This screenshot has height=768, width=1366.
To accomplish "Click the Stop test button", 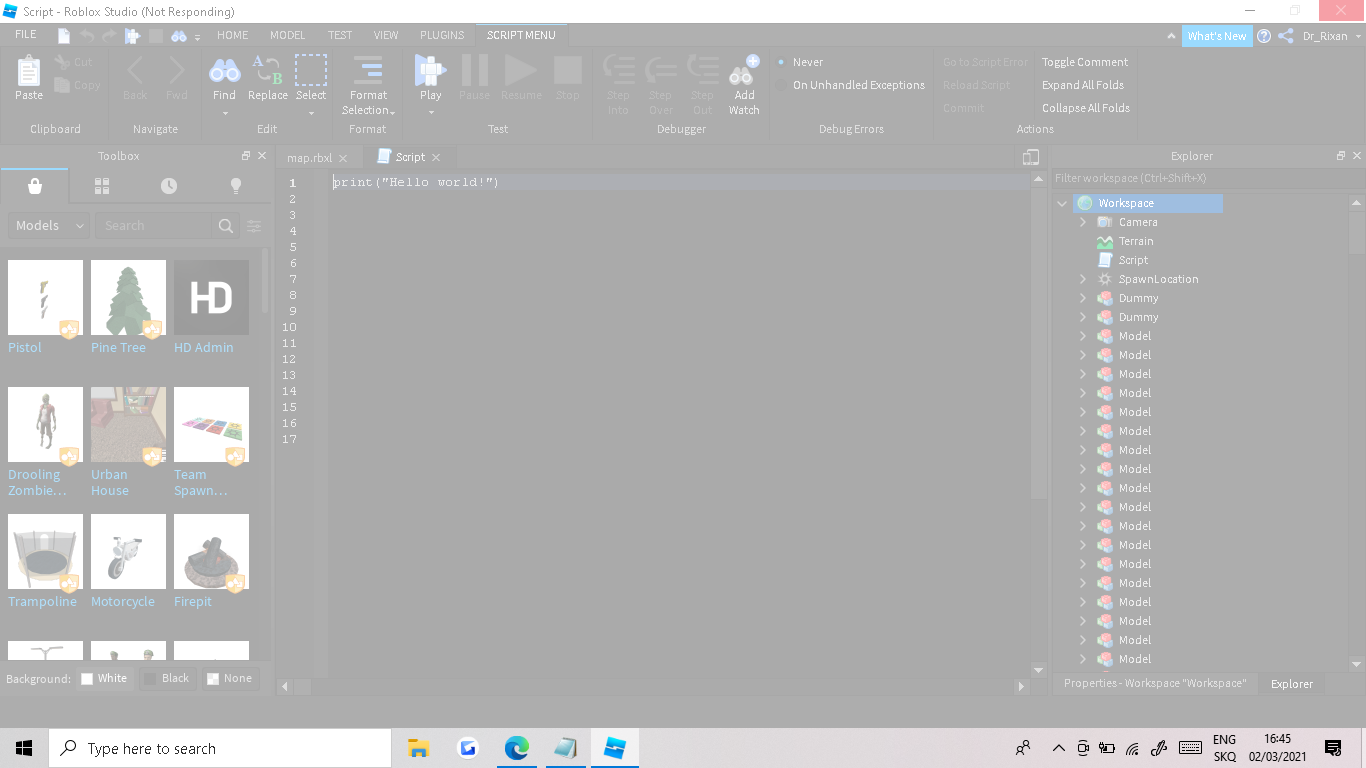I will [568, 71].
